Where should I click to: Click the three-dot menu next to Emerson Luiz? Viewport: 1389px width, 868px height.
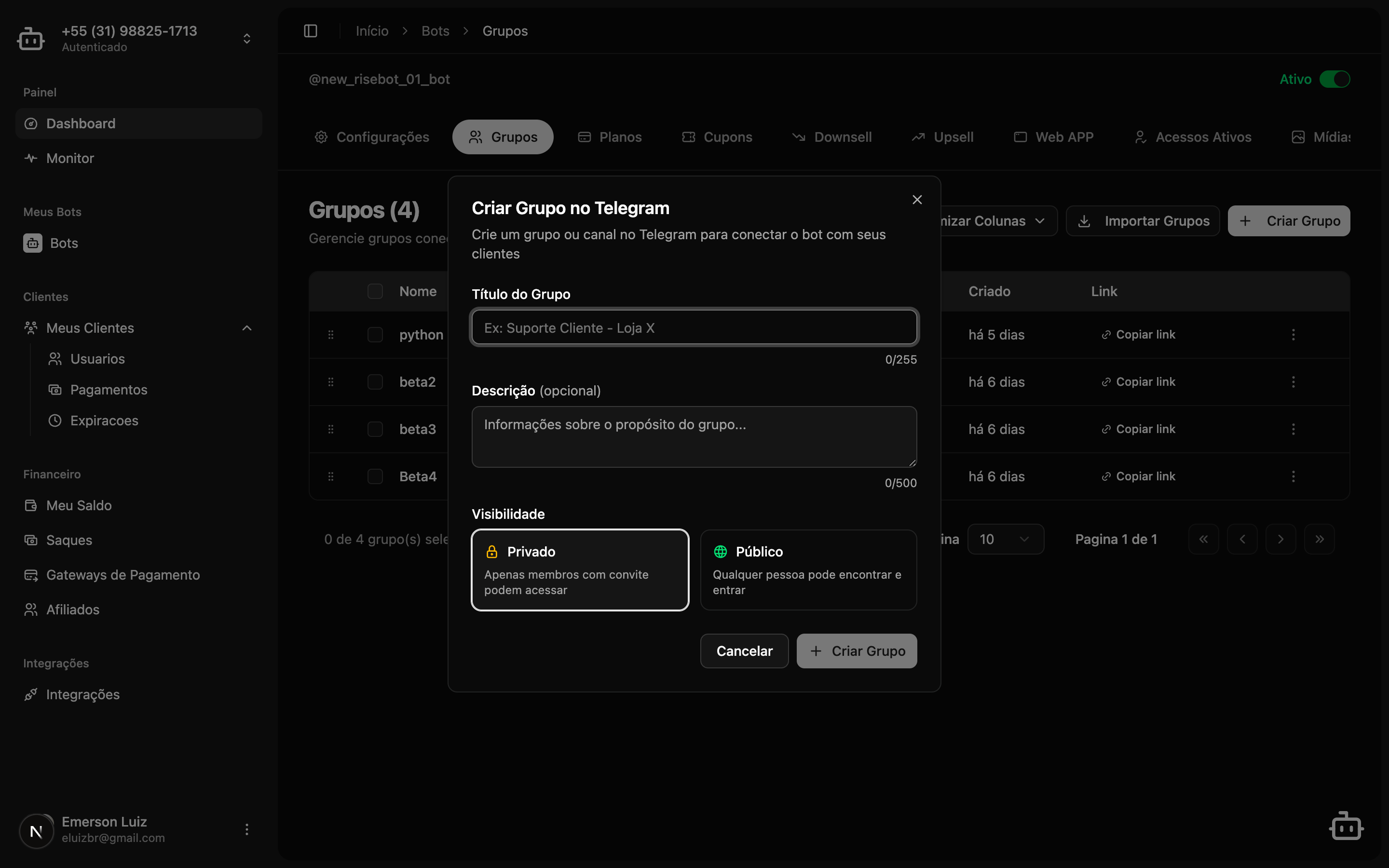247,829
